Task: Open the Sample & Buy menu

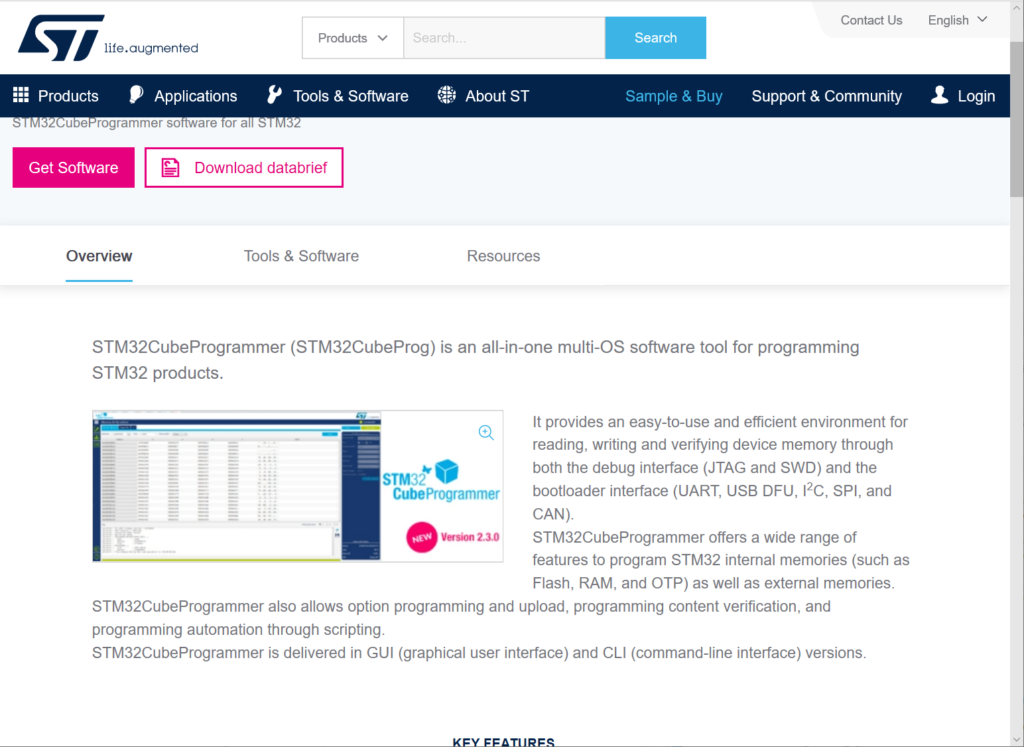Action: tap(673, 95)
